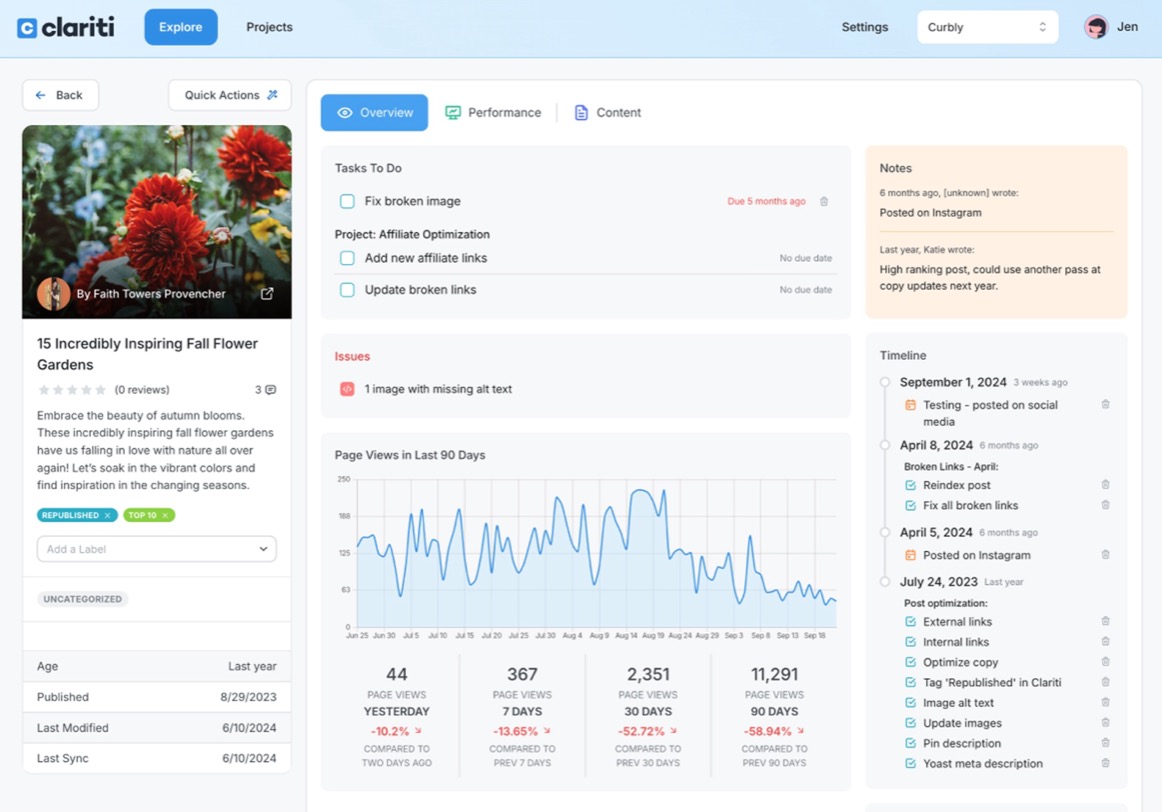Open the Curbly site selector dropdown

click(987, 27)
